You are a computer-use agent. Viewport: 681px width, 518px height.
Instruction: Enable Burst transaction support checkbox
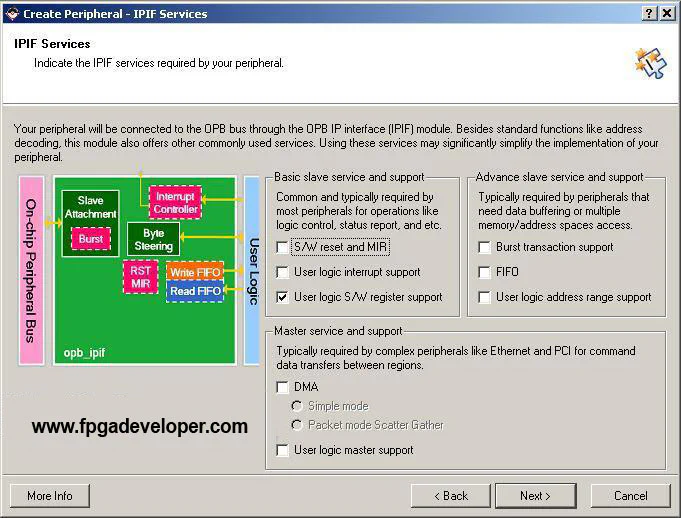(485, 247)
